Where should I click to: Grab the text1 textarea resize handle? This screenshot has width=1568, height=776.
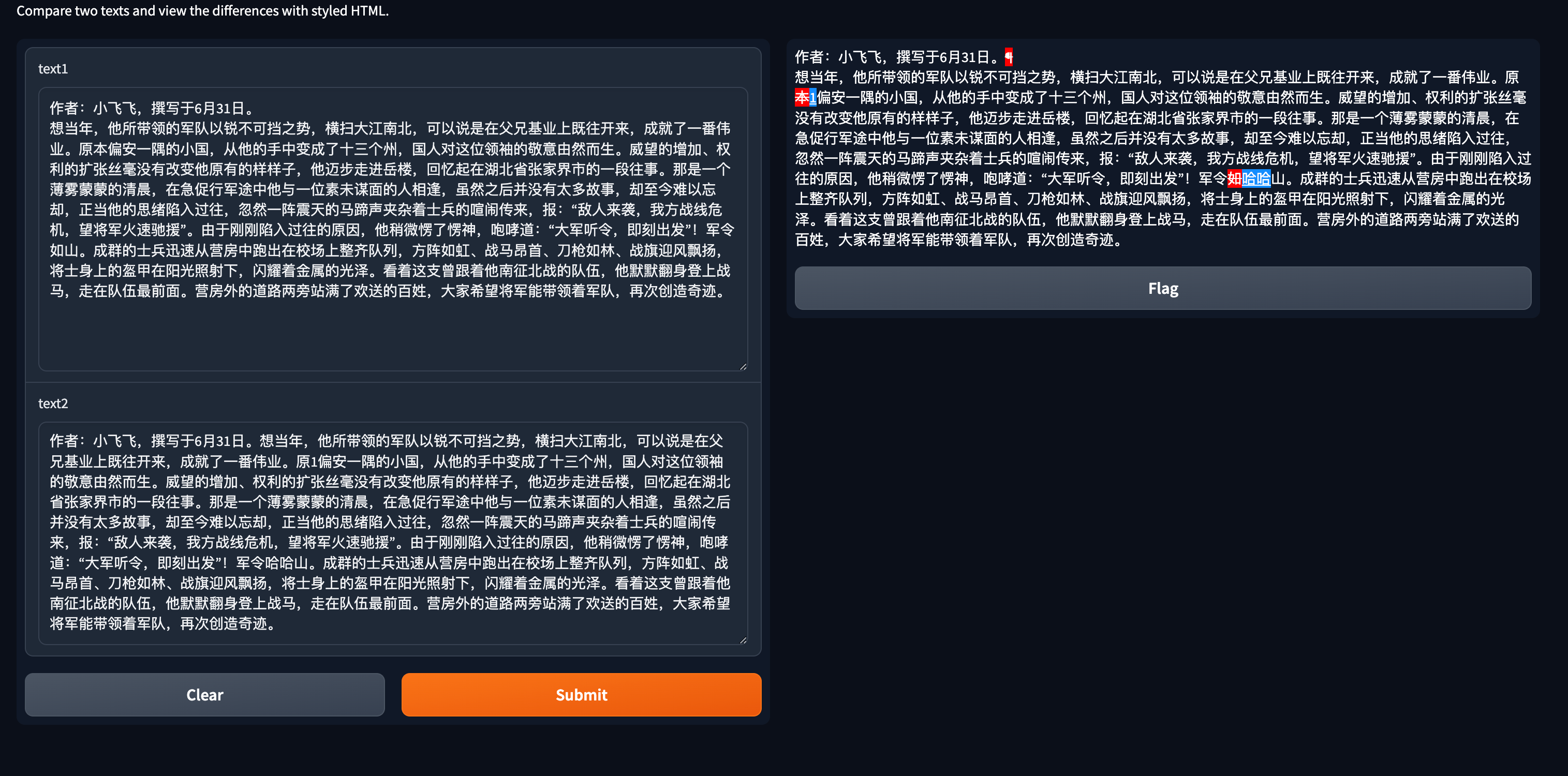point(743,366)
